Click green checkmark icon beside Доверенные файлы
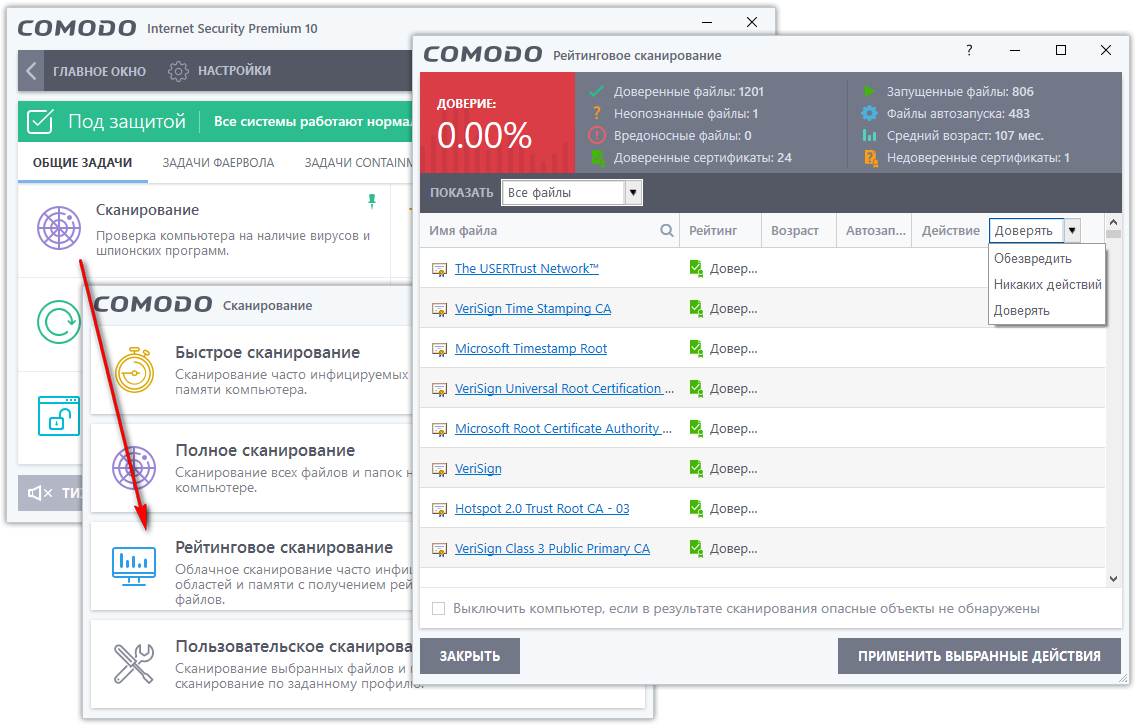Image resolution: width=1137 pixels, height=726 pixels. click(x=596, y=91)
